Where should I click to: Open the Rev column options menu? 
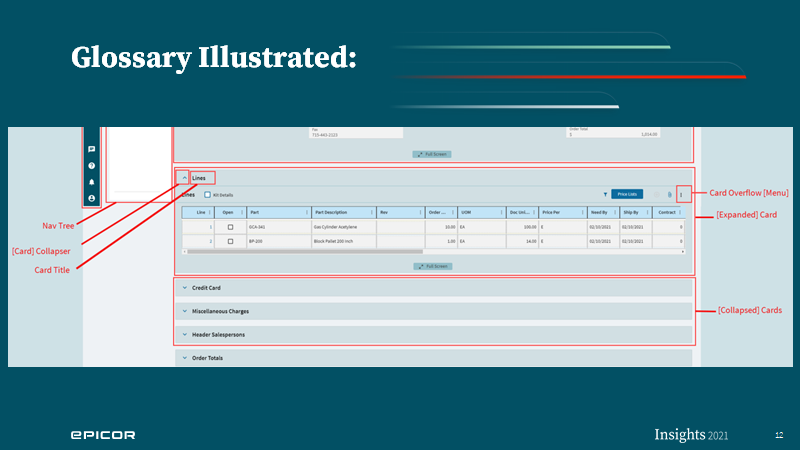[x=420, y=212]
